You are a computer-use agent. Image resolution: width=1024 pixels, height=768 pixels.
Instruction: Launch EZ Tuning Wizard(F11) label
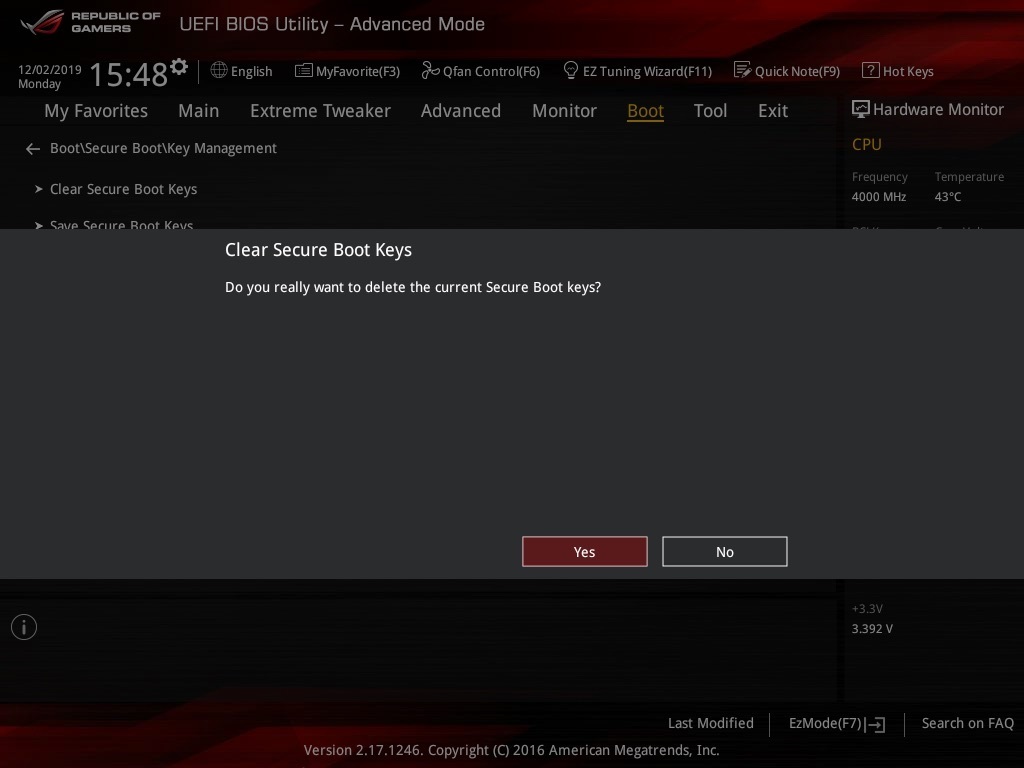point(647,71)
